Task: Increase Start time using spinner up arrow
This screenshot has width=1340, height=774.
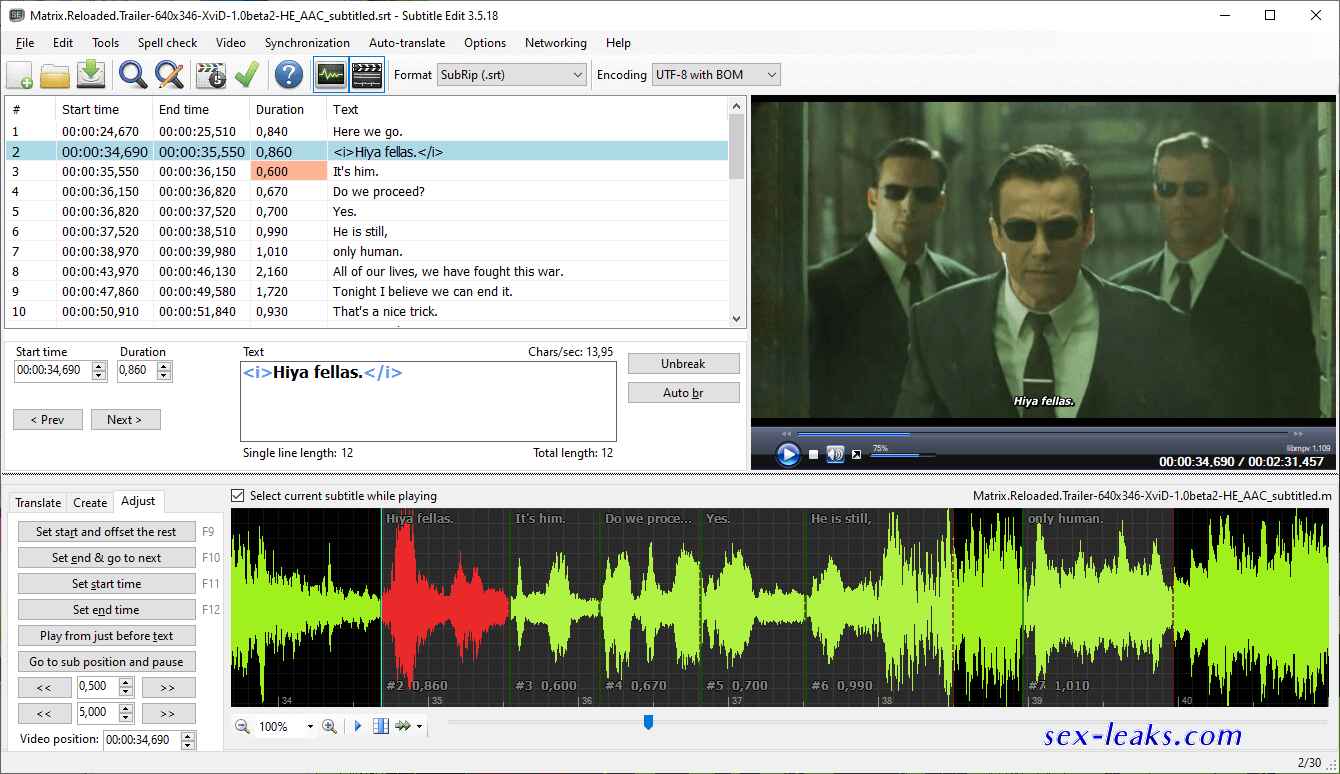Action: click(x=99, y=366)
